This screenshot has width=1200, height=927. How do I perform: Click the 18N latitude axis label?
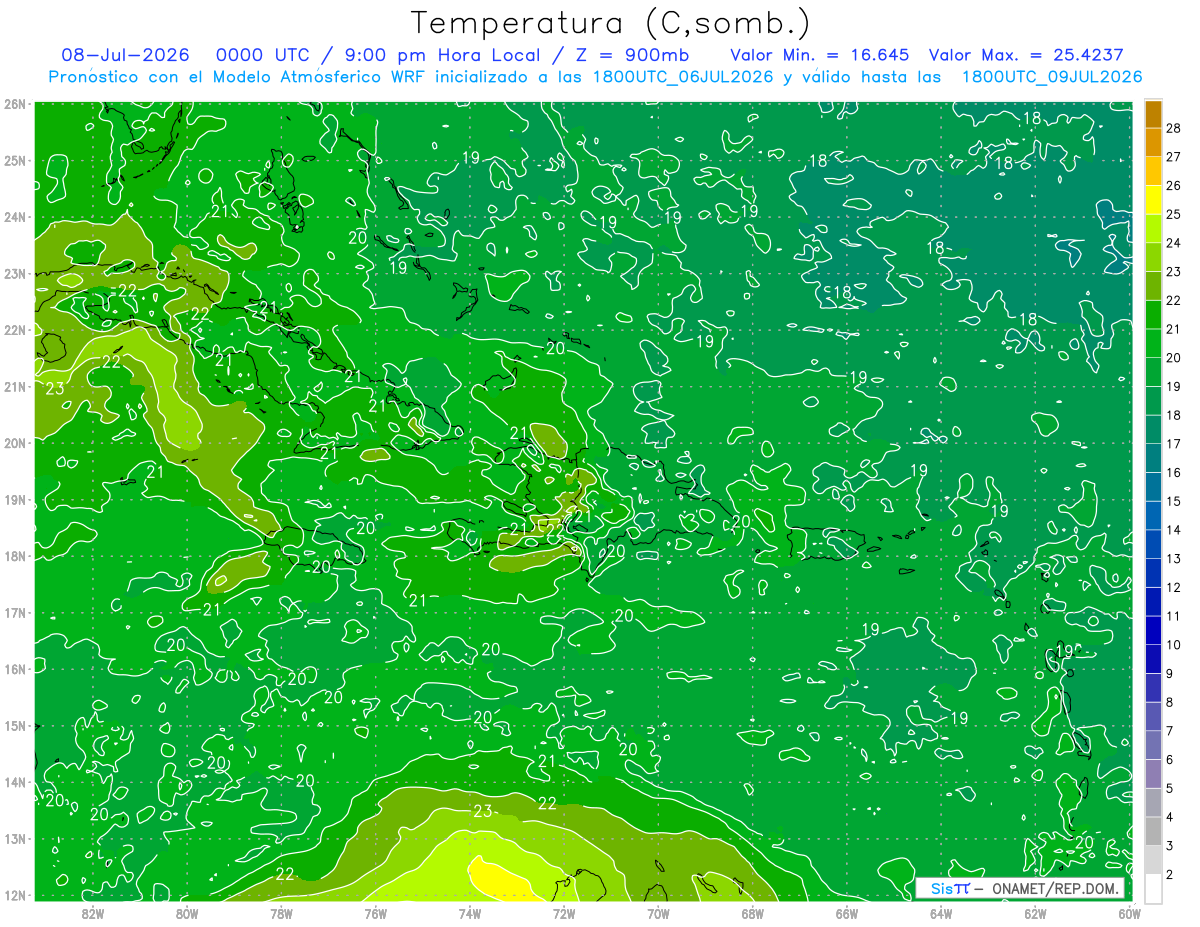click(14, 556)
